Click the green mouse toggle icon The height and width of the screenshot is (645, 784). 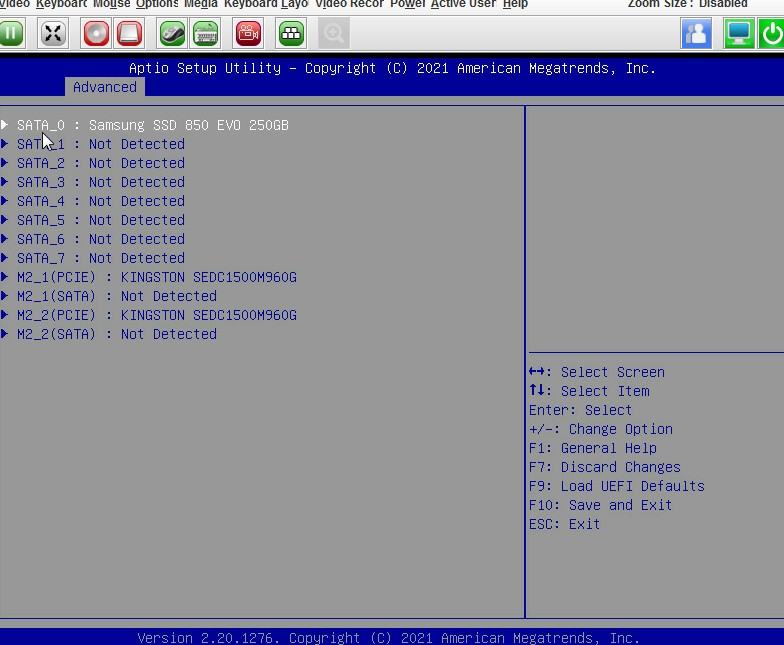[x=172, y=34]
